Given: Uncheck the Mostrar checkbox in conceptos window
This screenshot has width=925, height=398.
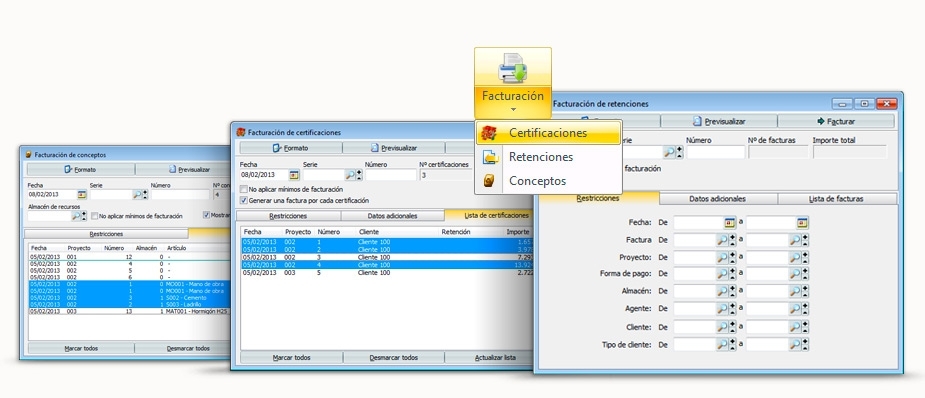Looking at the screenshot, I should (206, 215).
